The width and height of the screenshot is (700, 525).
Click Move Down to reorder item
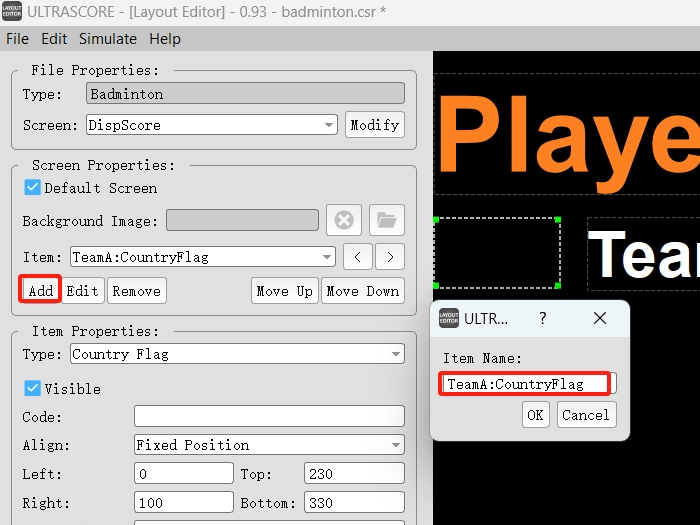coord(362,291)
